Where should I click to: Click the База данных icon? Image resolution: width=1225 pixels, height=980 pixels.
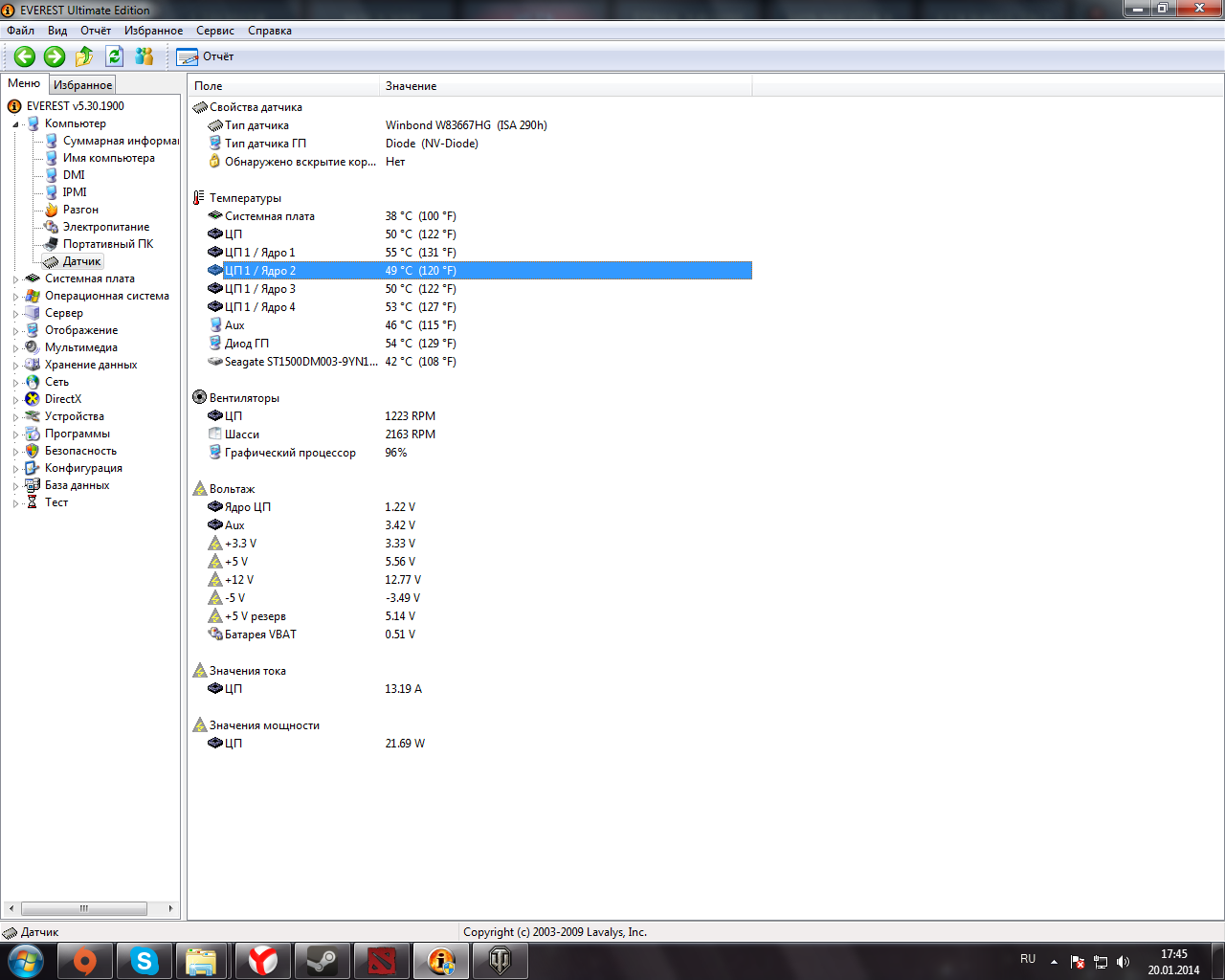click(x=33, y=485)
